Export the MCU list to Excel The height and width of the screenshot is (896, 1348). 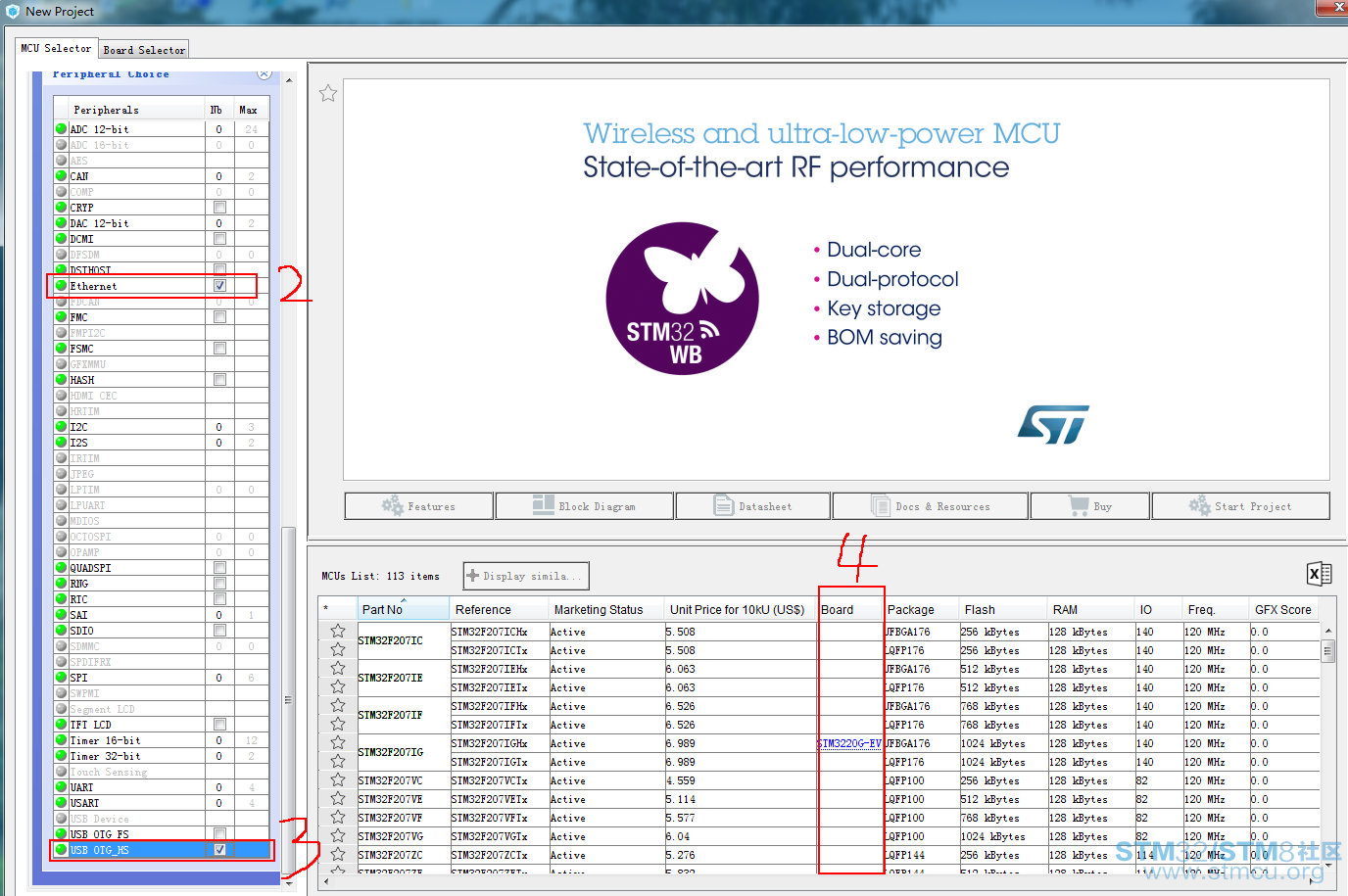pyautogui.click(x=1319, y=574)
